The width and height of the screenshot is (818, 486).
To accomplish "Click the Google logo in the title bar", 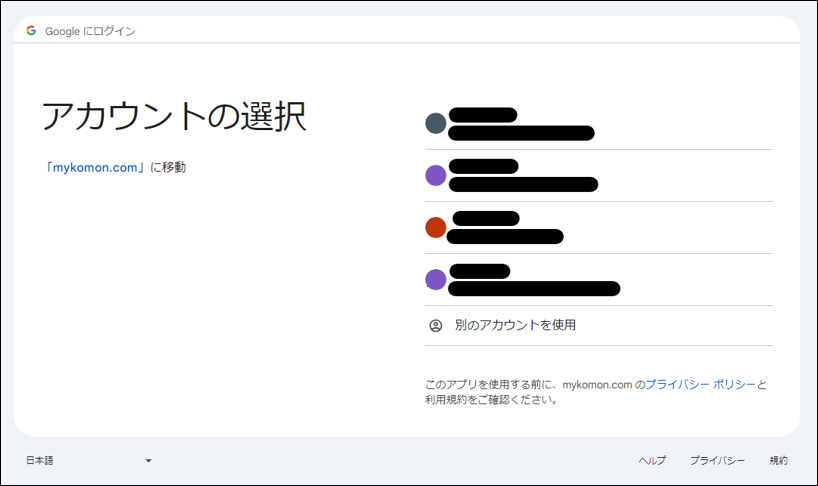I will coord(31,31).
